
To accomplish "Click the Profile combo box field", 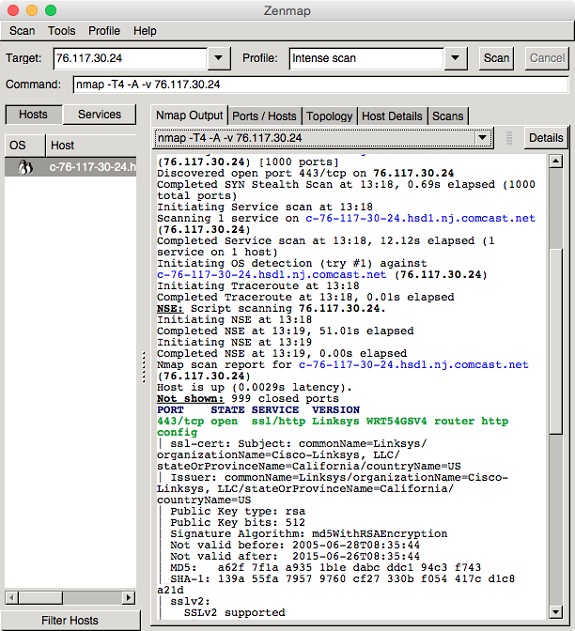I will point(366,58).
